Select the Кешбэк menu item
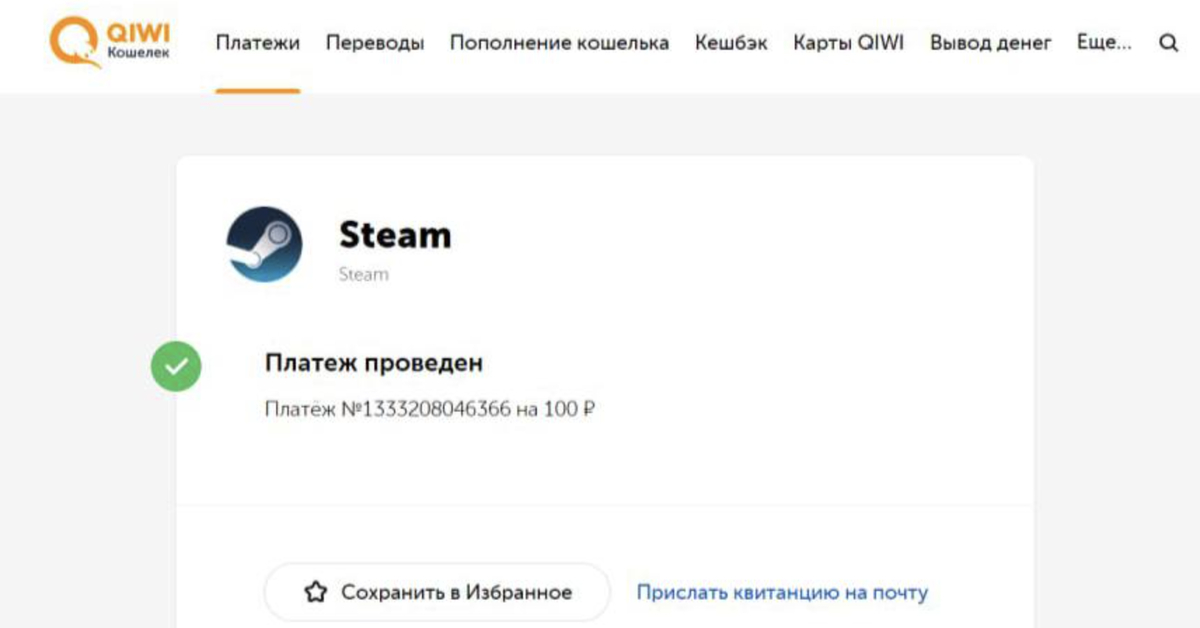 [x=731, y=43]
